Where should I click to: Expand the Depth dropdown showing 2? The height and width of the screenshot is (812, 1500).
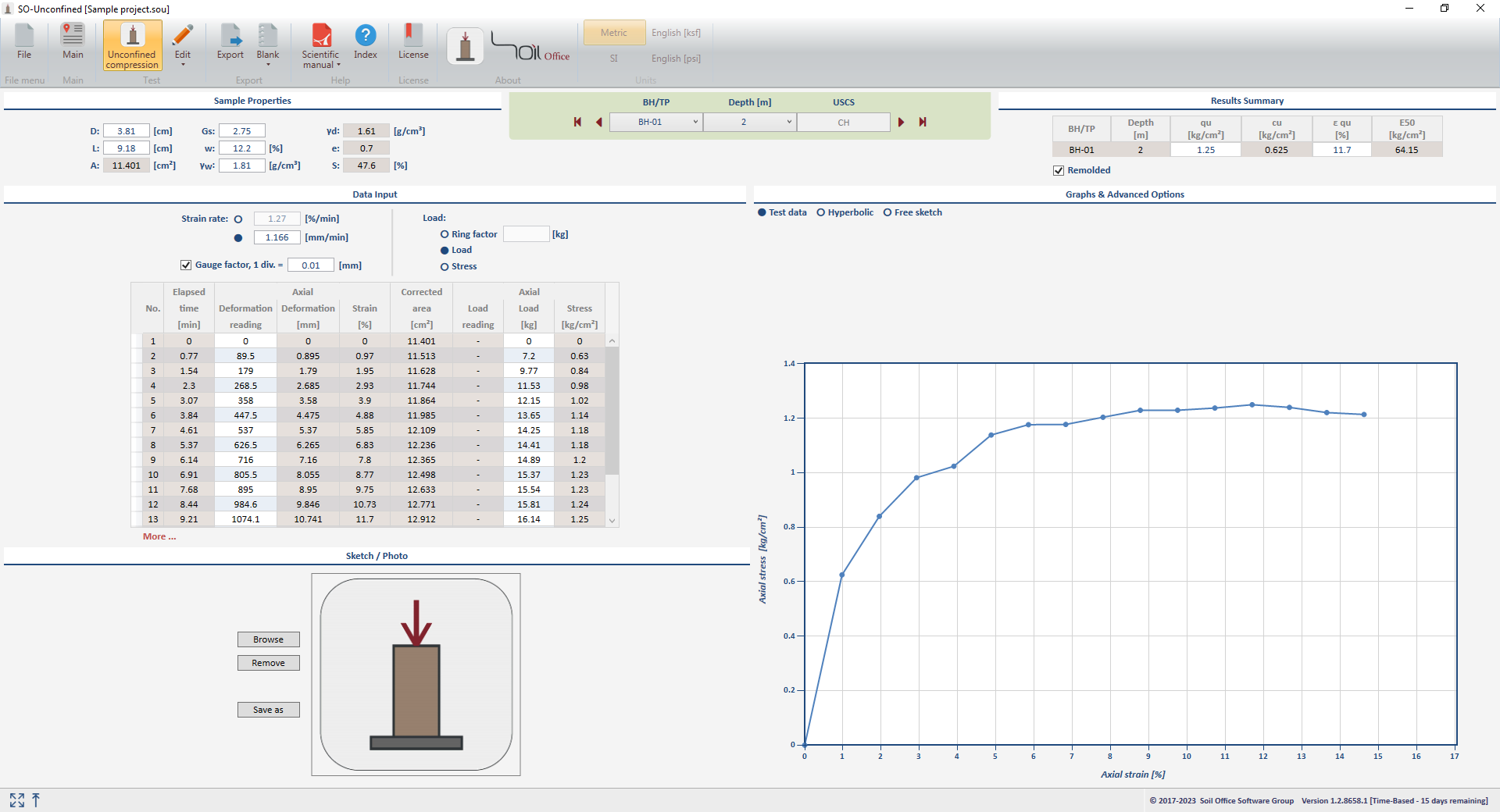pyautogui.click(x=749, y=122)
